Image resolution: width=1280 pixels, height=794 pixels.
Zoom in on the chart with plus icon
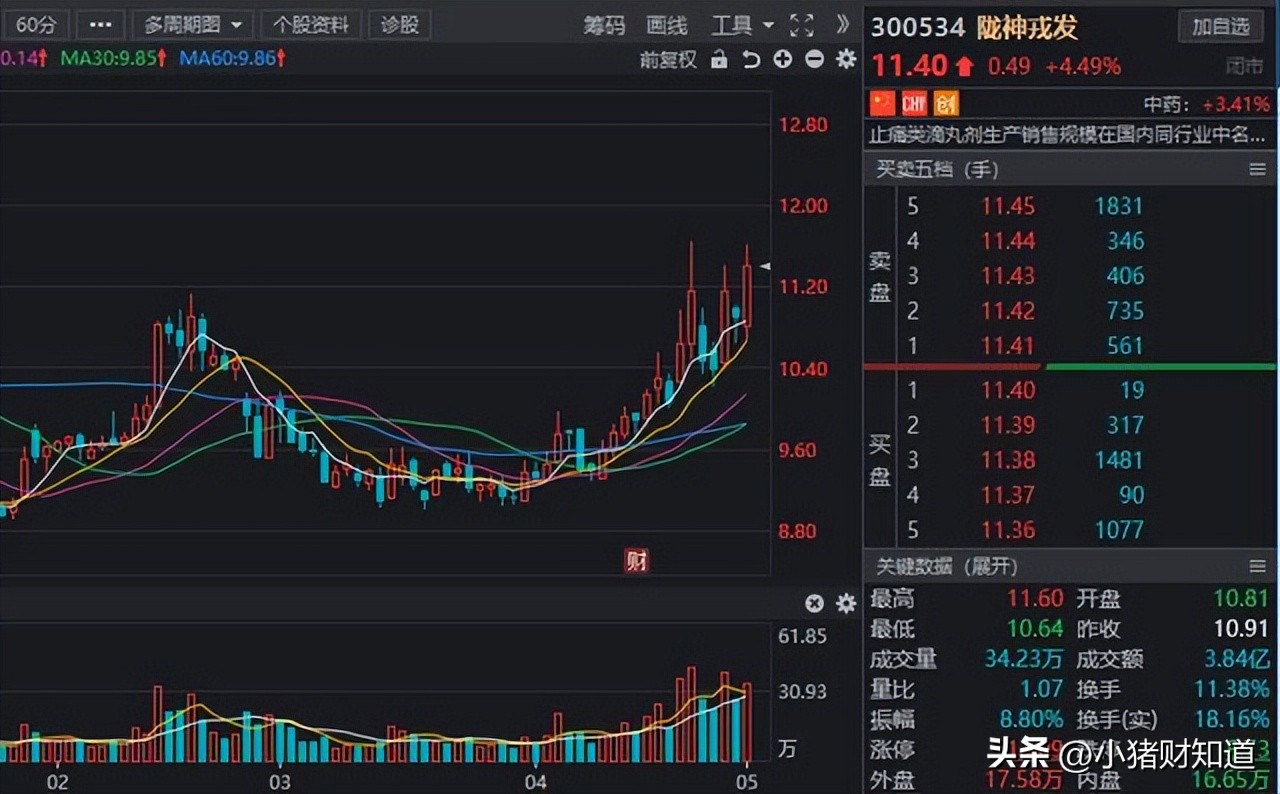point(782,60)
